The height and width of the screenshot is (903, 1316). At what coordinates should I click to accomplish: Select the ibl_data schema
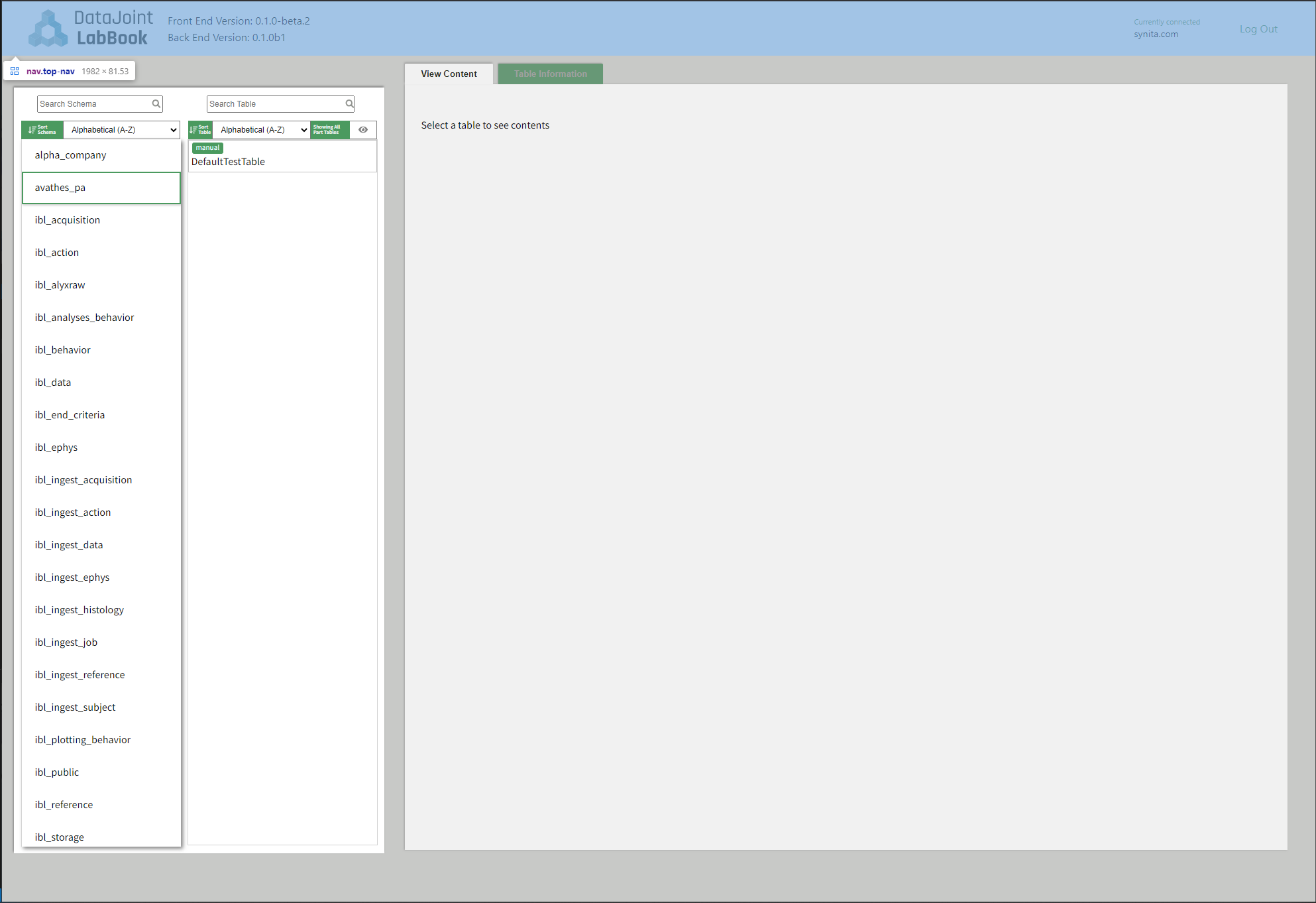click(101, 383)
